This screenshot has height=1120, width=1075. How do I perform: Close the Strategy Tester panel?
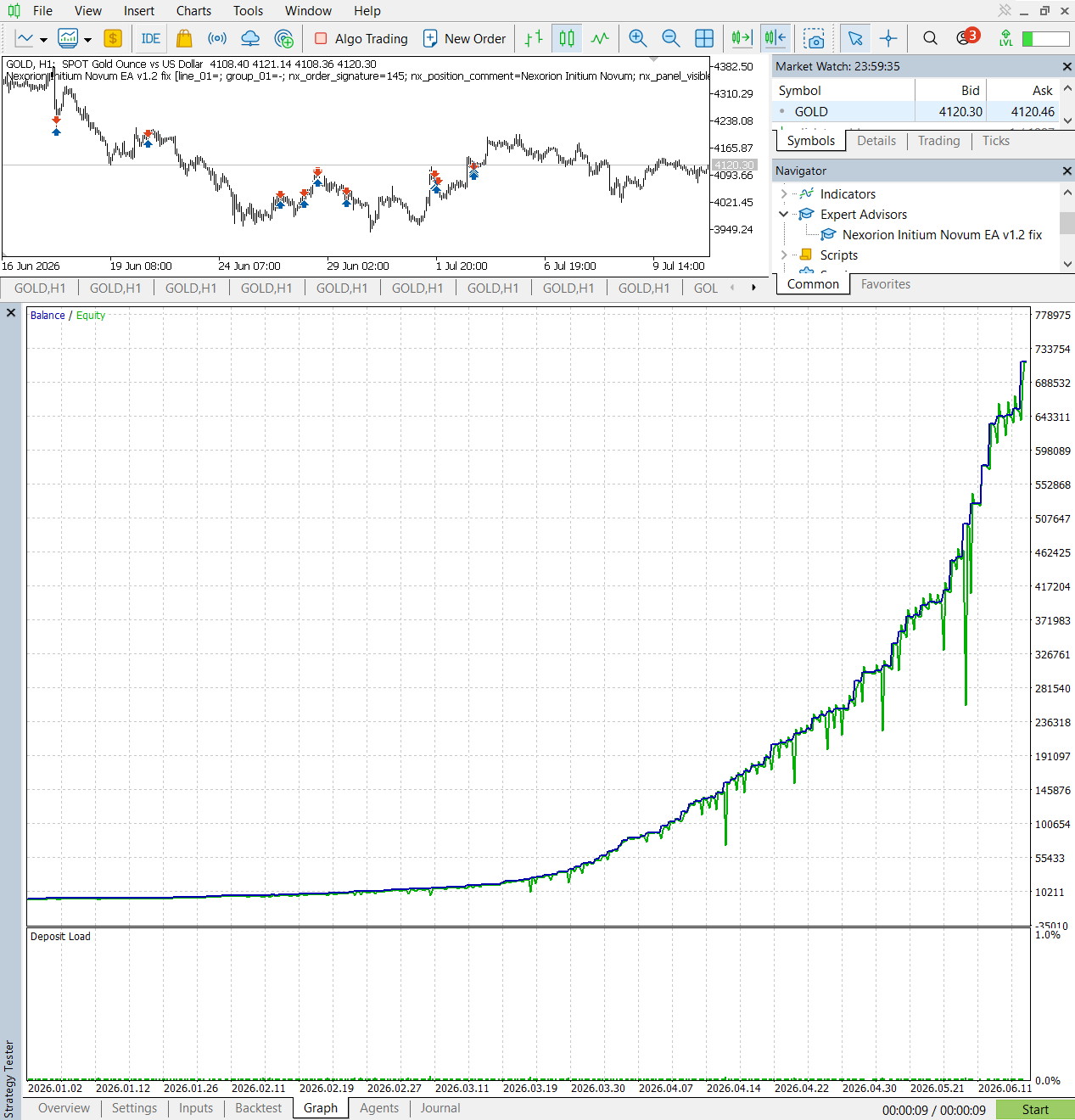[x=11, y=313]
